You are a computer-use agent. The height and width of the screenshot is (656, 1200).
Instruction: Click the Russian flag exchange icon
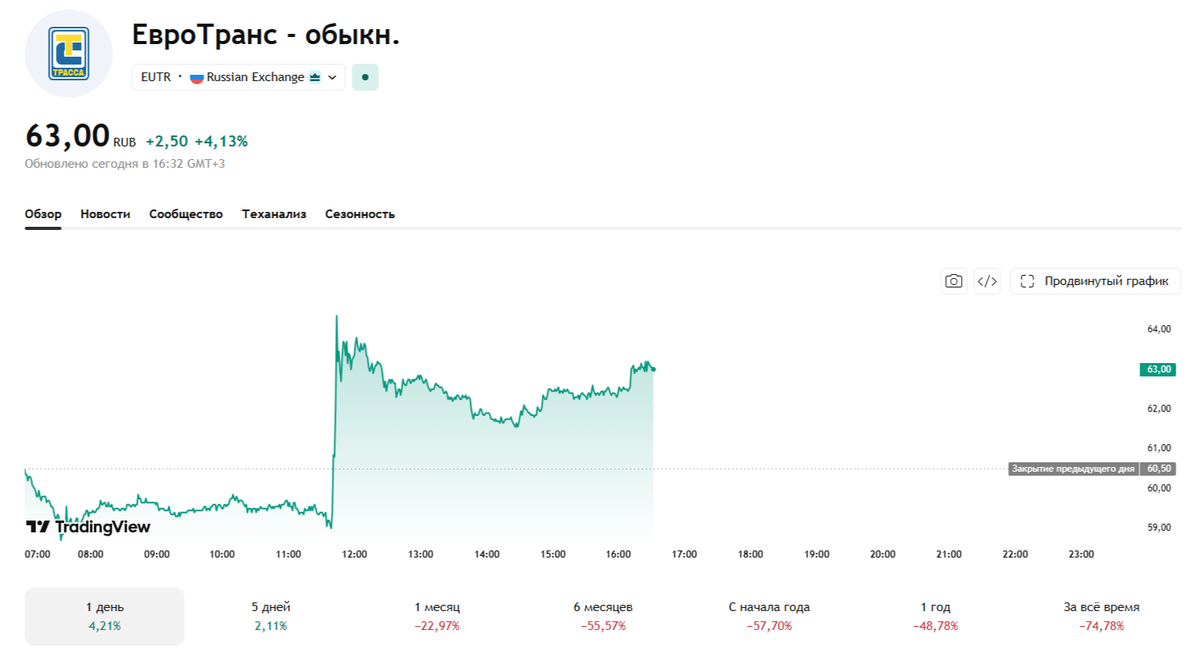[197, 77]
